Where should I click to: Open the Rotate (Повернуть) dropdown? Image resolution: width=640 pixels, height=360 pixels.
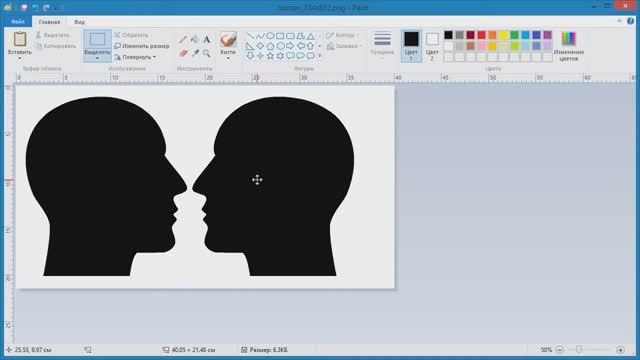pyautogui.click(x=135, y=57)
